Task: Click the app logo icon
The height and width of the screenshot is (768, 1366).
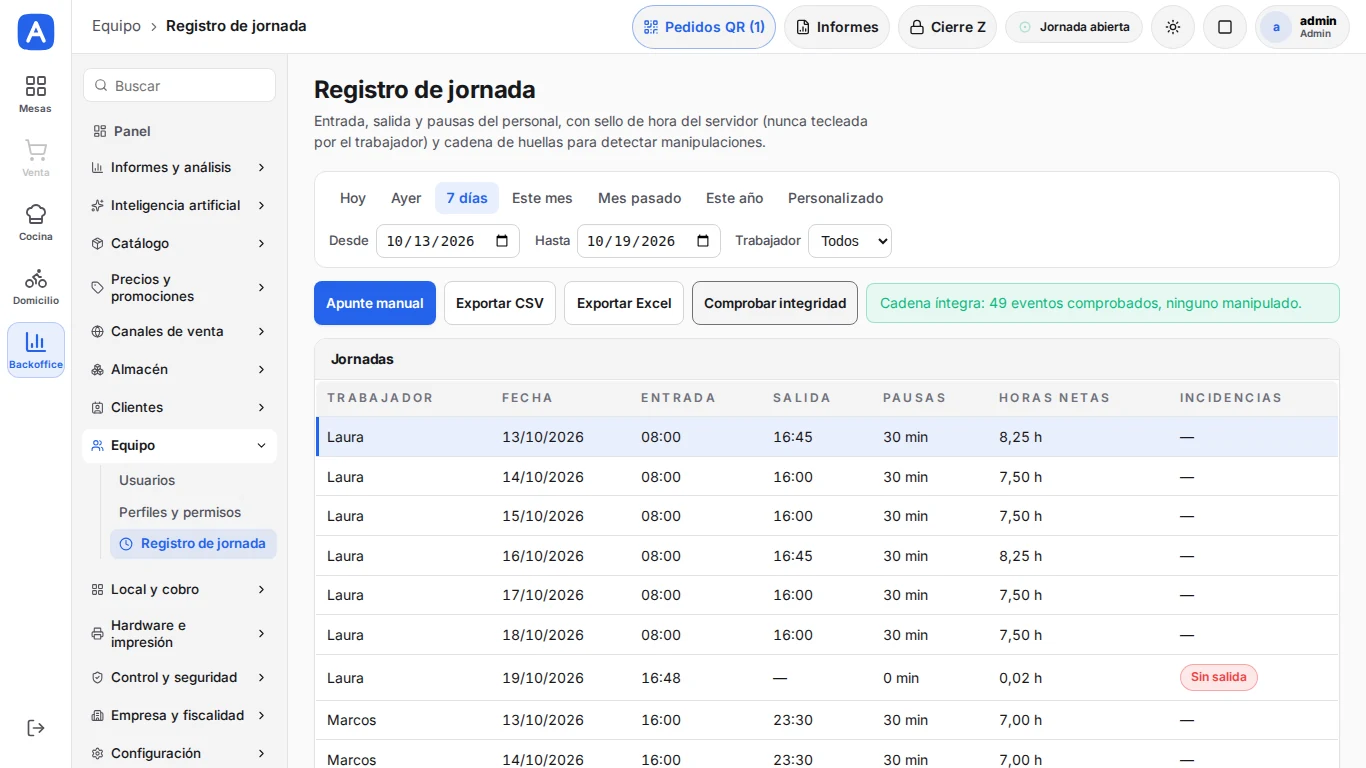Action: 36,32
